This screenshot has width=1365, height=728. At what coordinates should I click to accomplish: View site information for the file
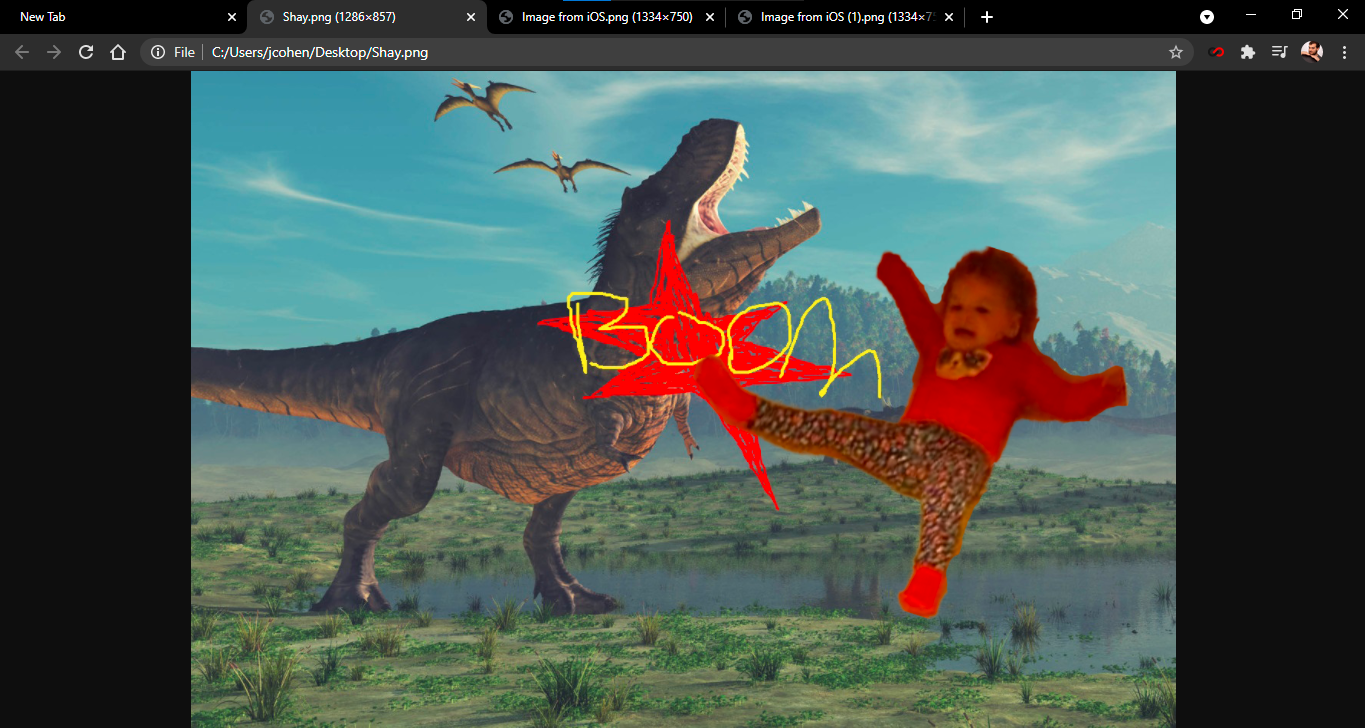(x=158, y=52)
